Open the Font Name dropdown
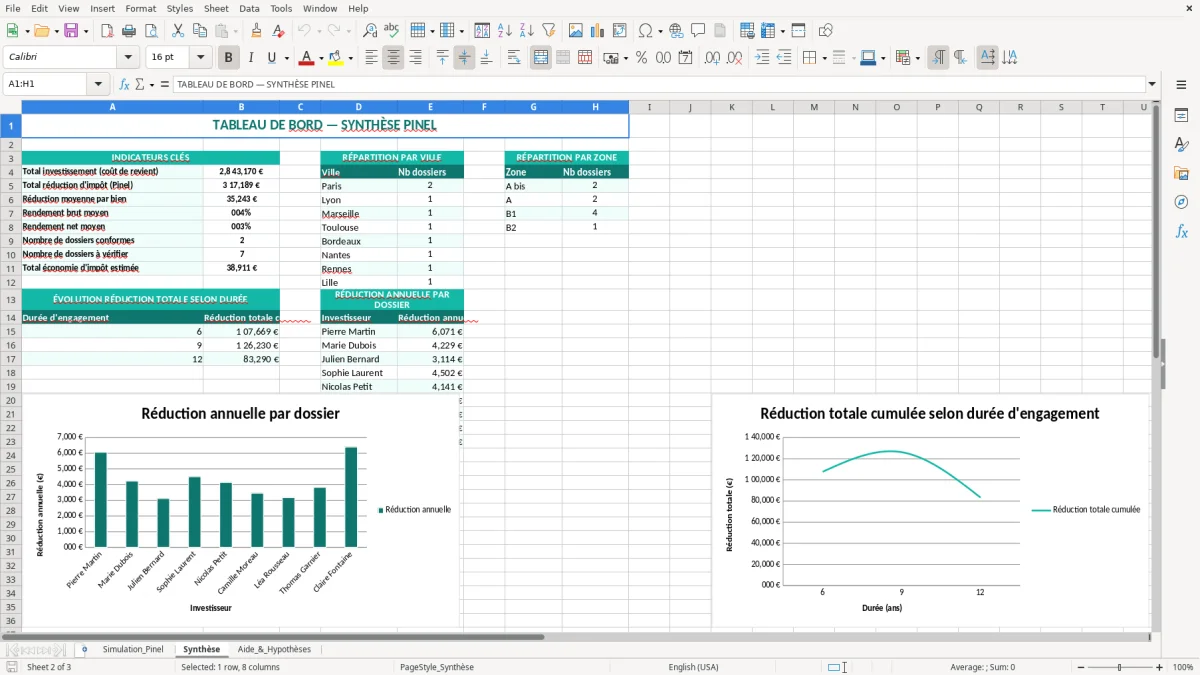 coord(127,58)
